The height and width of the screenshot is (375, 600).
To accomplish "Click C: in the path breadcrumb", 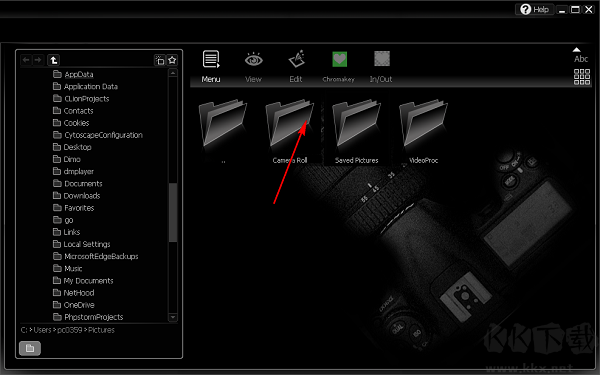I will click(x=24, y=330).
